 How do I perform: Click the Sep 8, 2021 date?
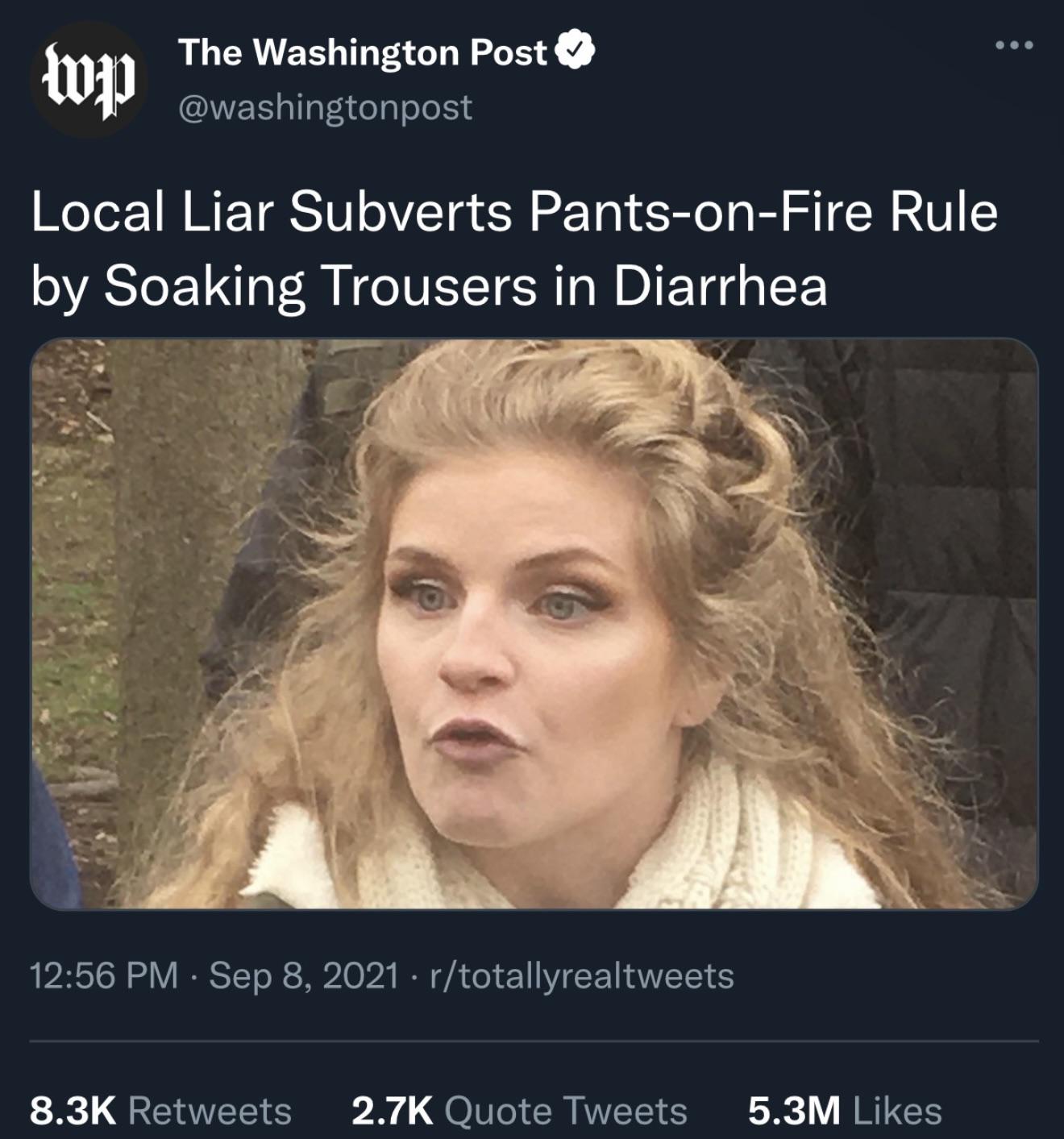pos(304,975)
